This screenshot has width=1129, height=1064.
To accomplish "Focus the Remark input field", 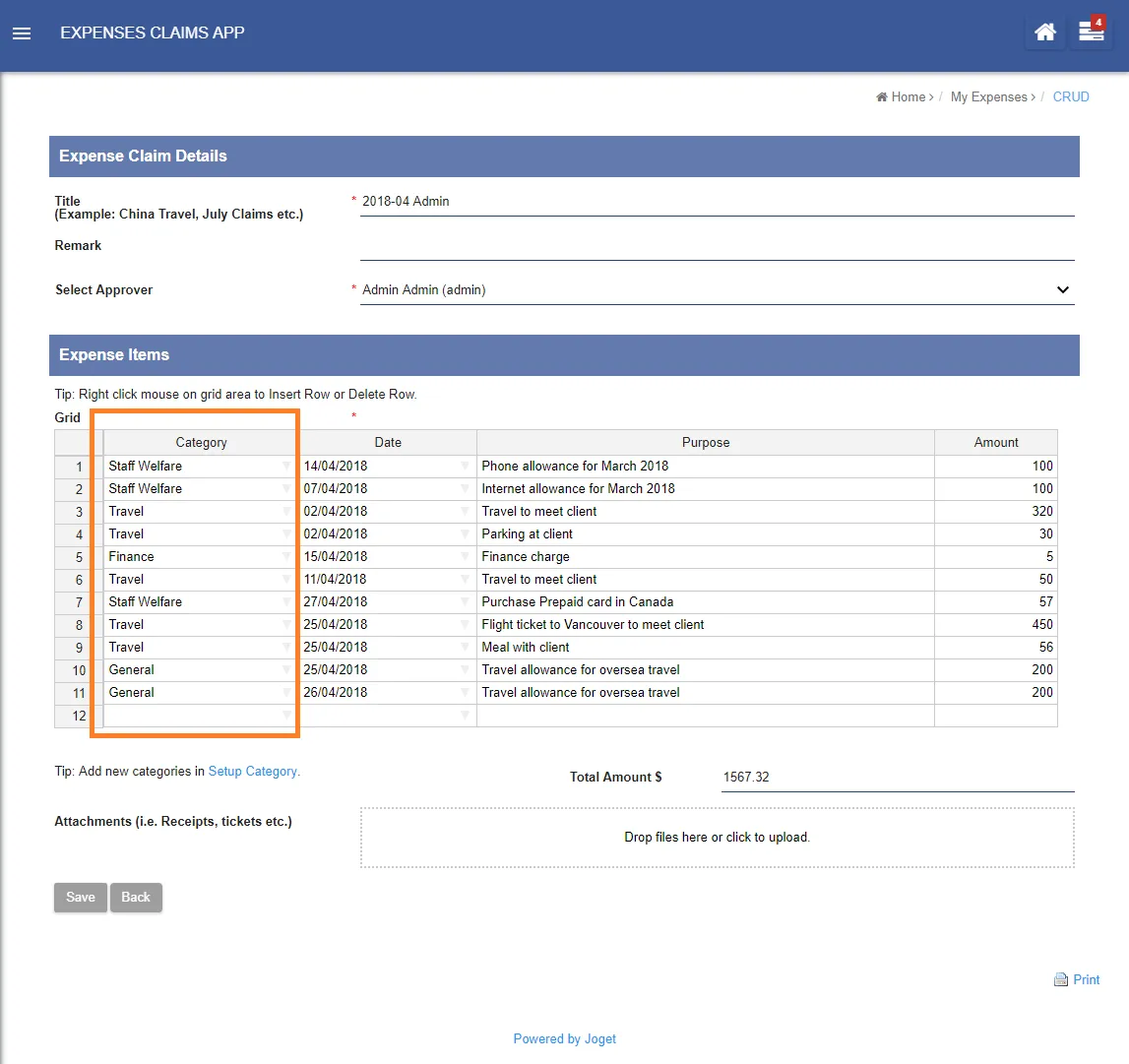I will click(x=718, y=246).
